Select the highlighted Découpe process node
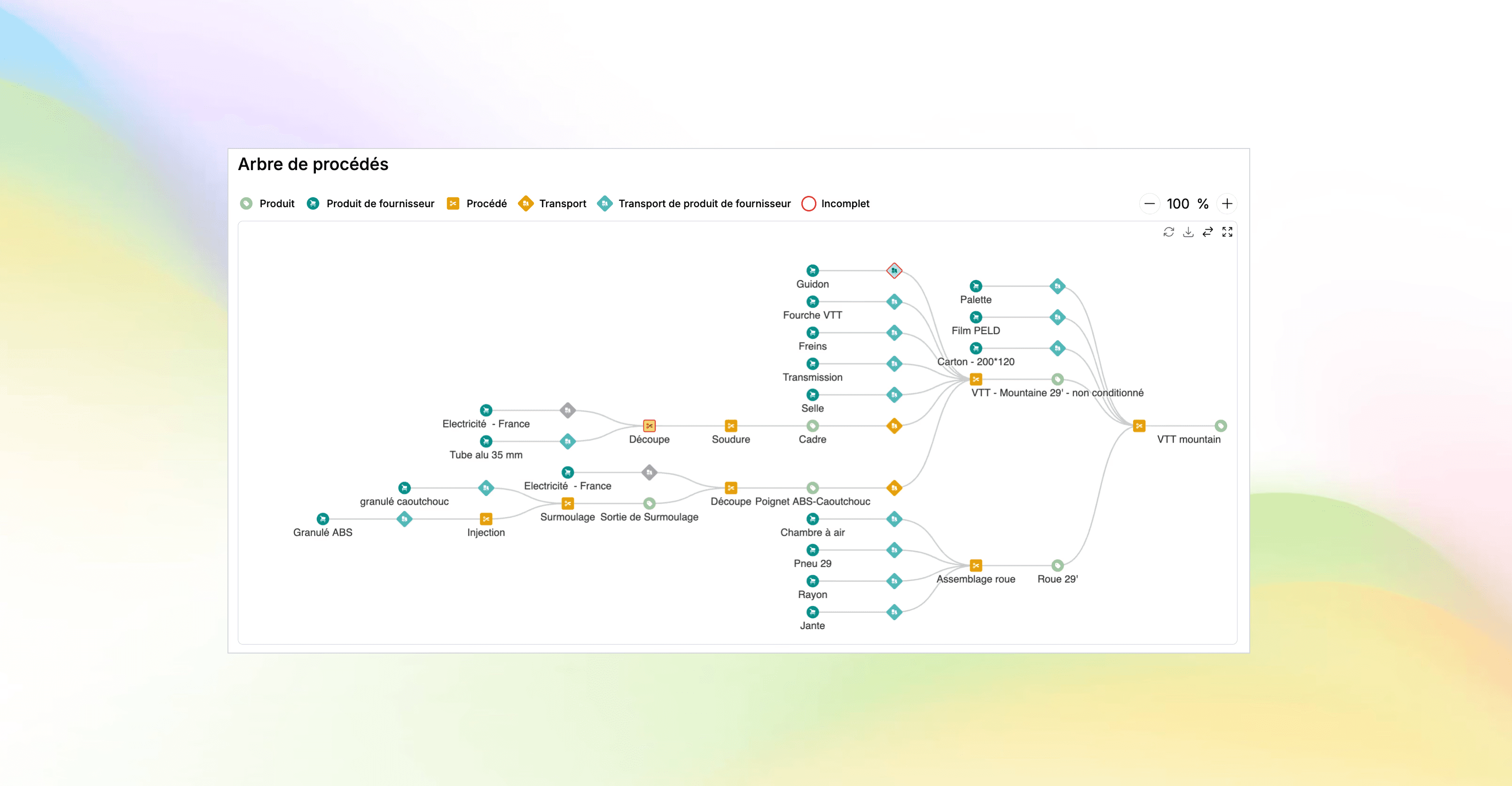This screenshot has width=1512, height=786. (x=649, y=426)
